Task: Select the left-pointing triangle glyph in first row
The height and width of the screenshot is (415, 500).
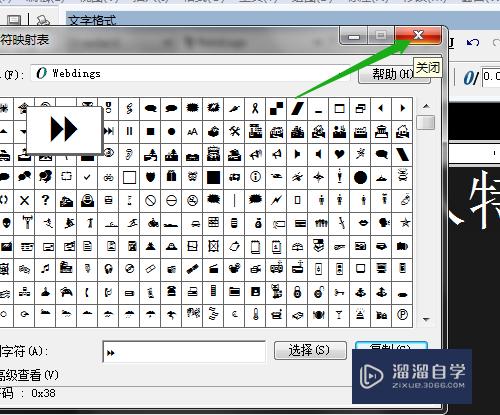Action: pyautogui.click(x=381, y=108)
